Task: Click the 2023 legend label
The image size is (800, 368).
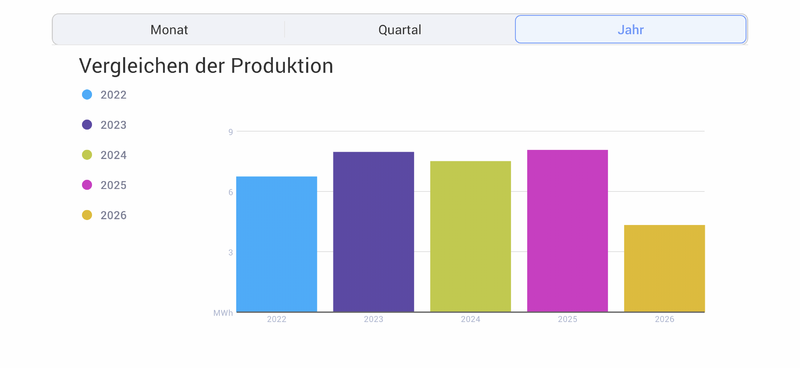Action: [113, 125]
